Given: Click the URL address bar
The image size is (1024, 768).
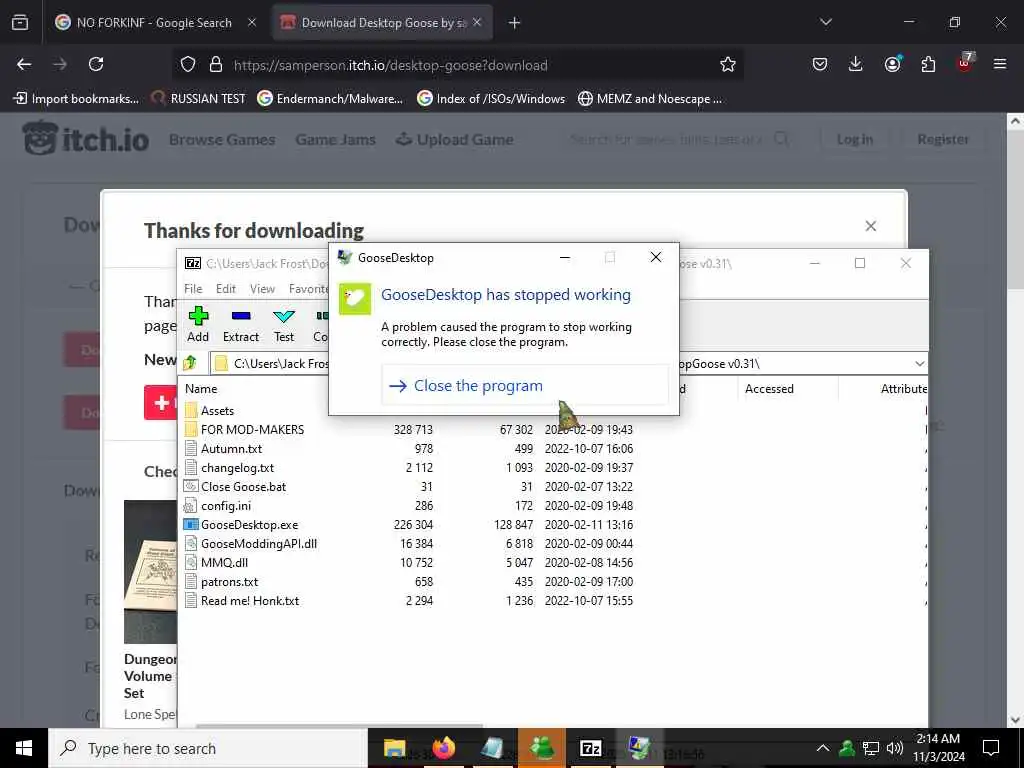Looking at the screenshot, I should click(x=457, y=65).
